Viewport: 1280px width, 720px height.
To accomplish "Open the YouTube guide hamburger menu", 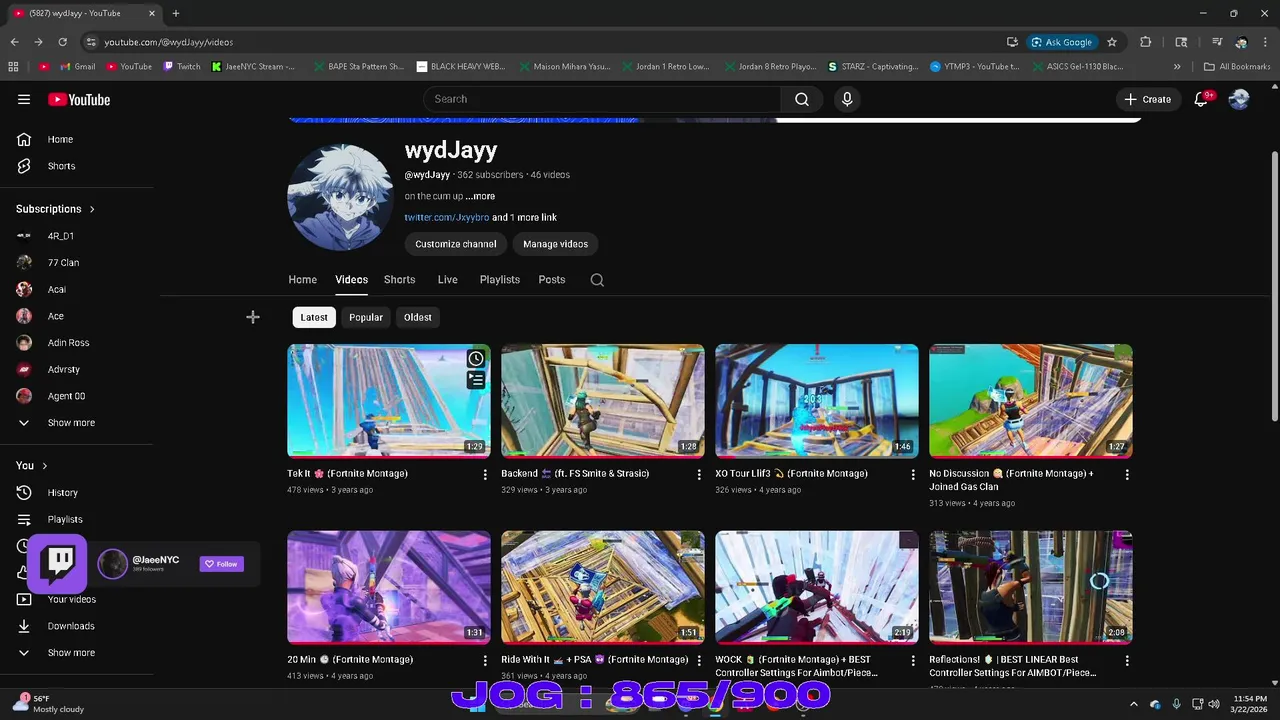I will pyautogui.click(x=24, y=99).
